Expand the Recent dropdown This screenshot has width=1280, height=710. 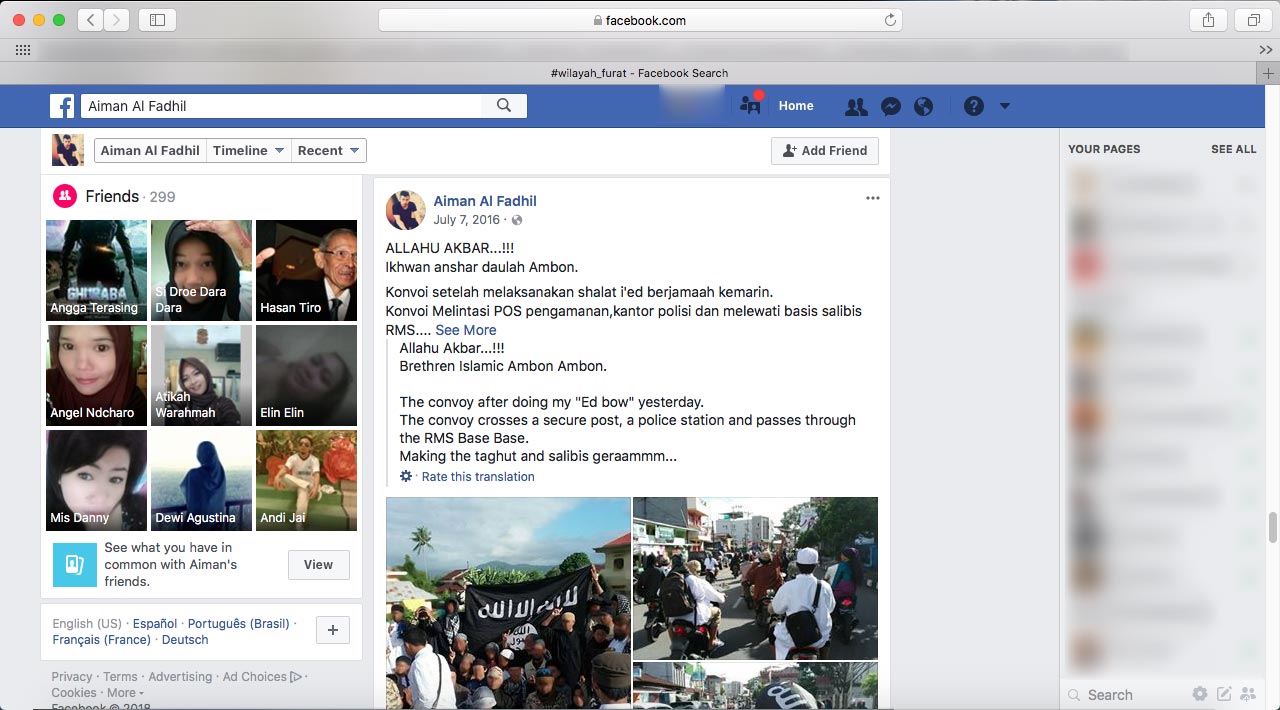pyautogui.click(x=328, y=151)
